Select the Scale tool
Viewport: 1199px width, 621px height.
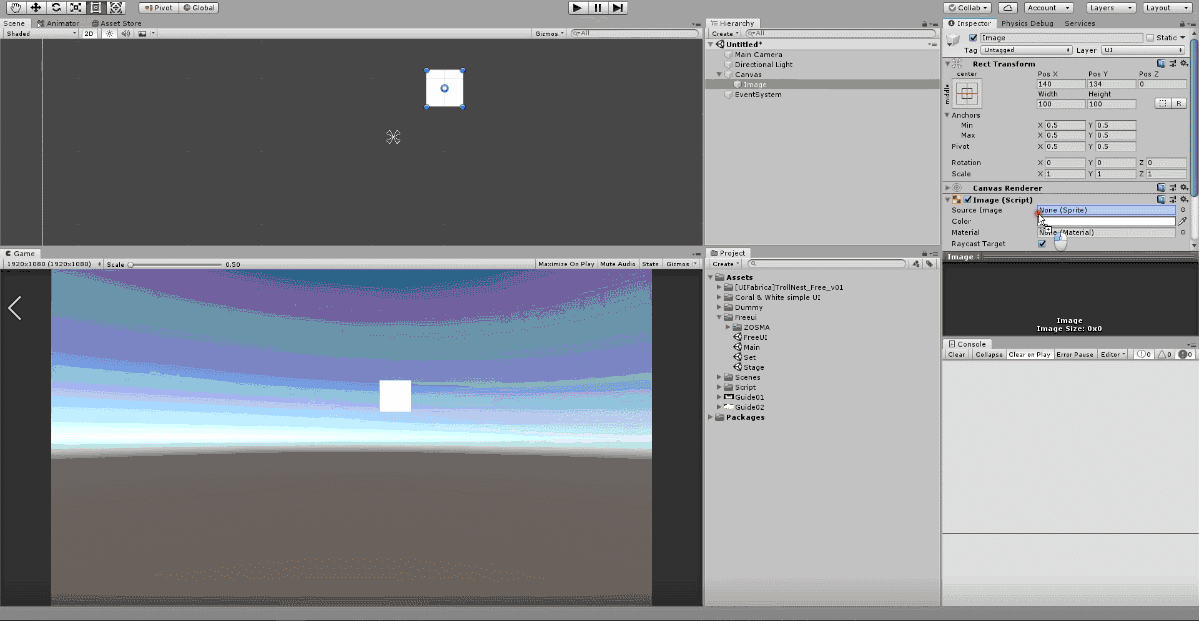click(76, 8)
